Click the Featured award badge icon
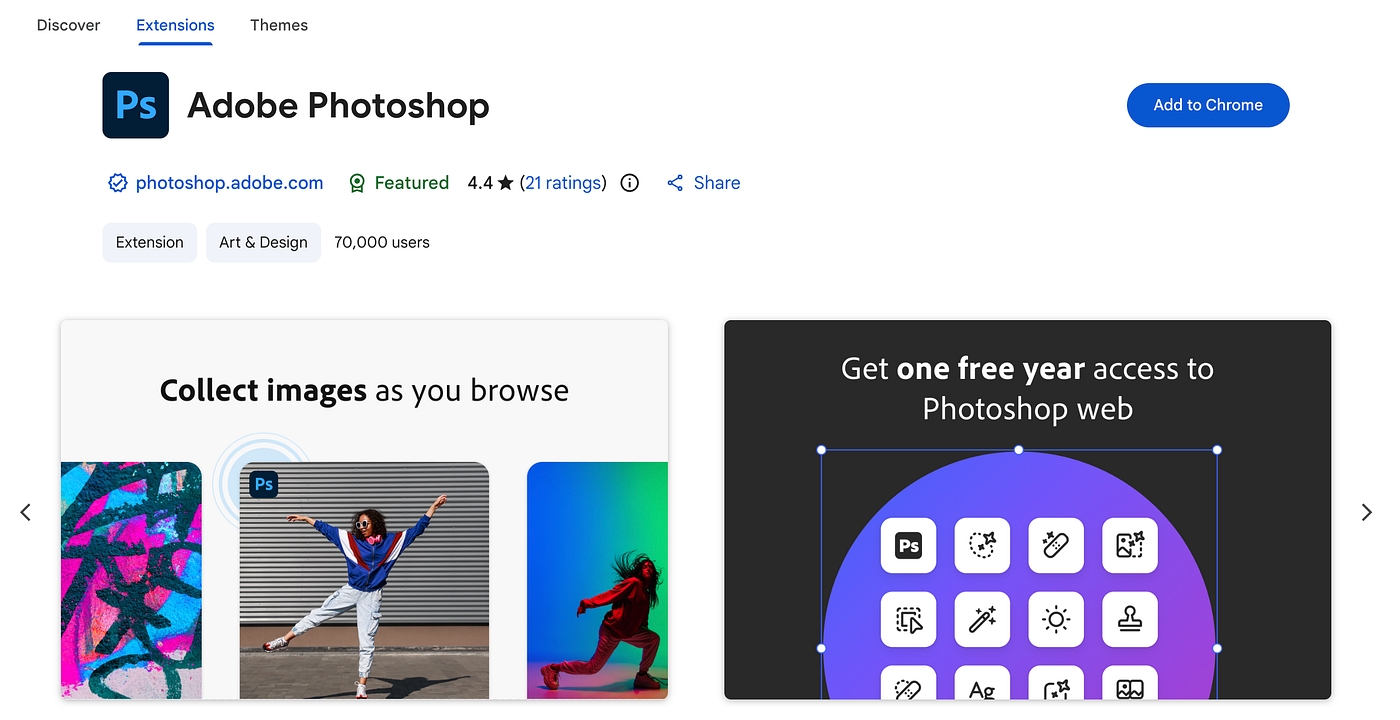Image resolution: width=1400 pixels, height=720 pixels. click(x=357, y=183)
